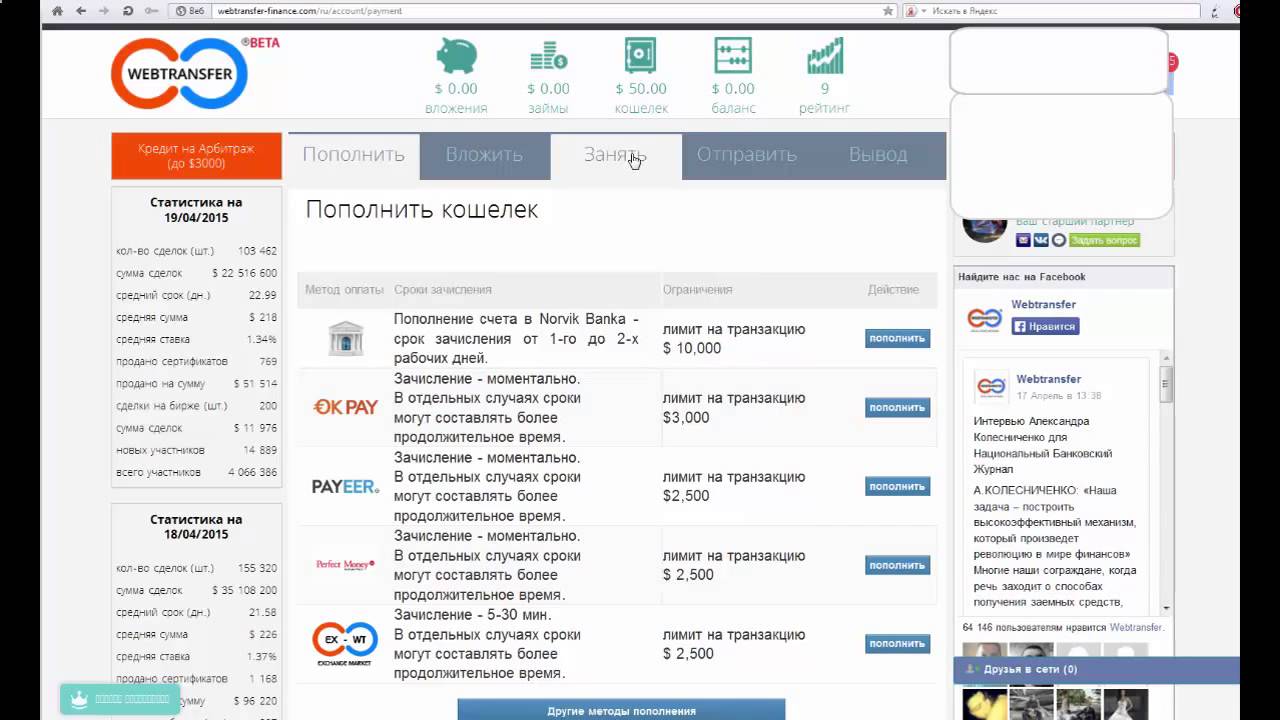Click Ваш старший партнер link
This screenshot has height=720, width=1280.
coord(1075,221)
